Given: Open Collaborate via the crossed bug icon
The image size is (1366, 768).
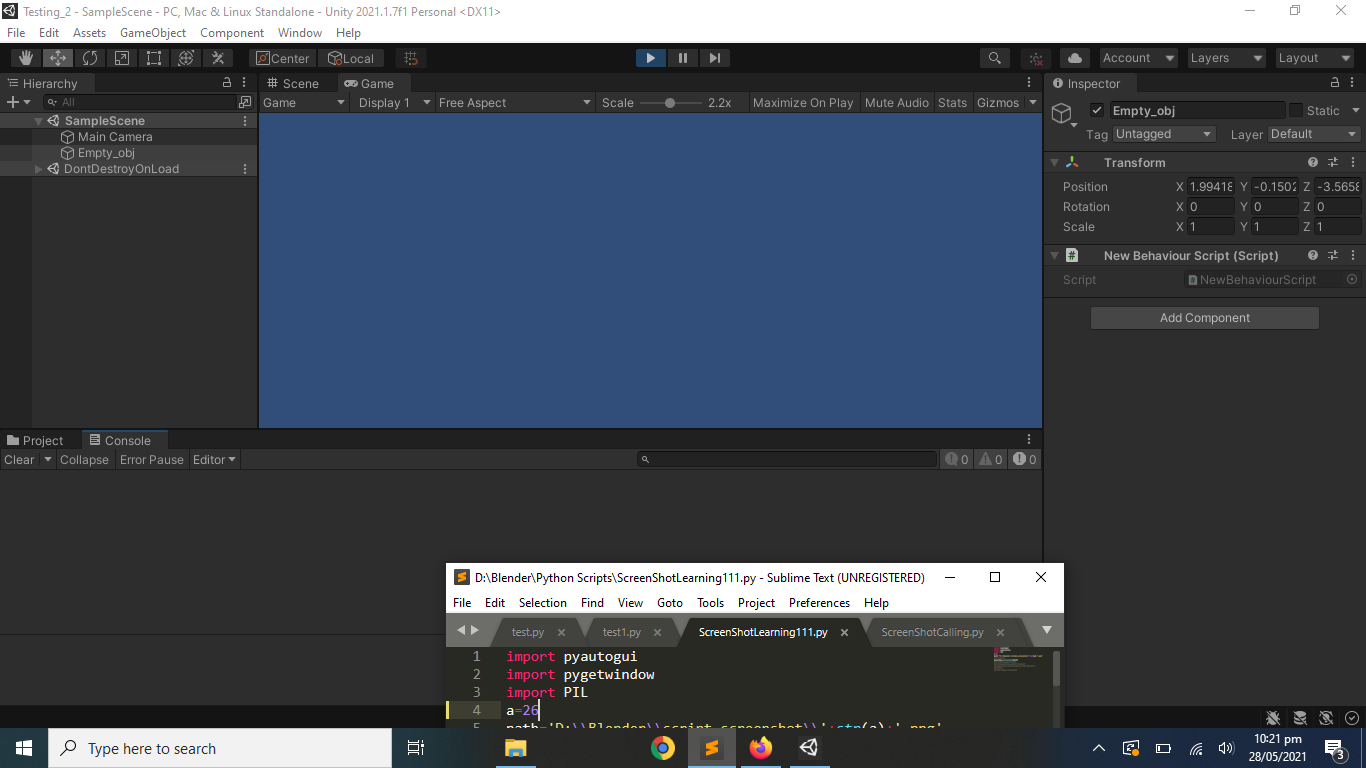Looking at the screenshot, I should pos(1037,58).
